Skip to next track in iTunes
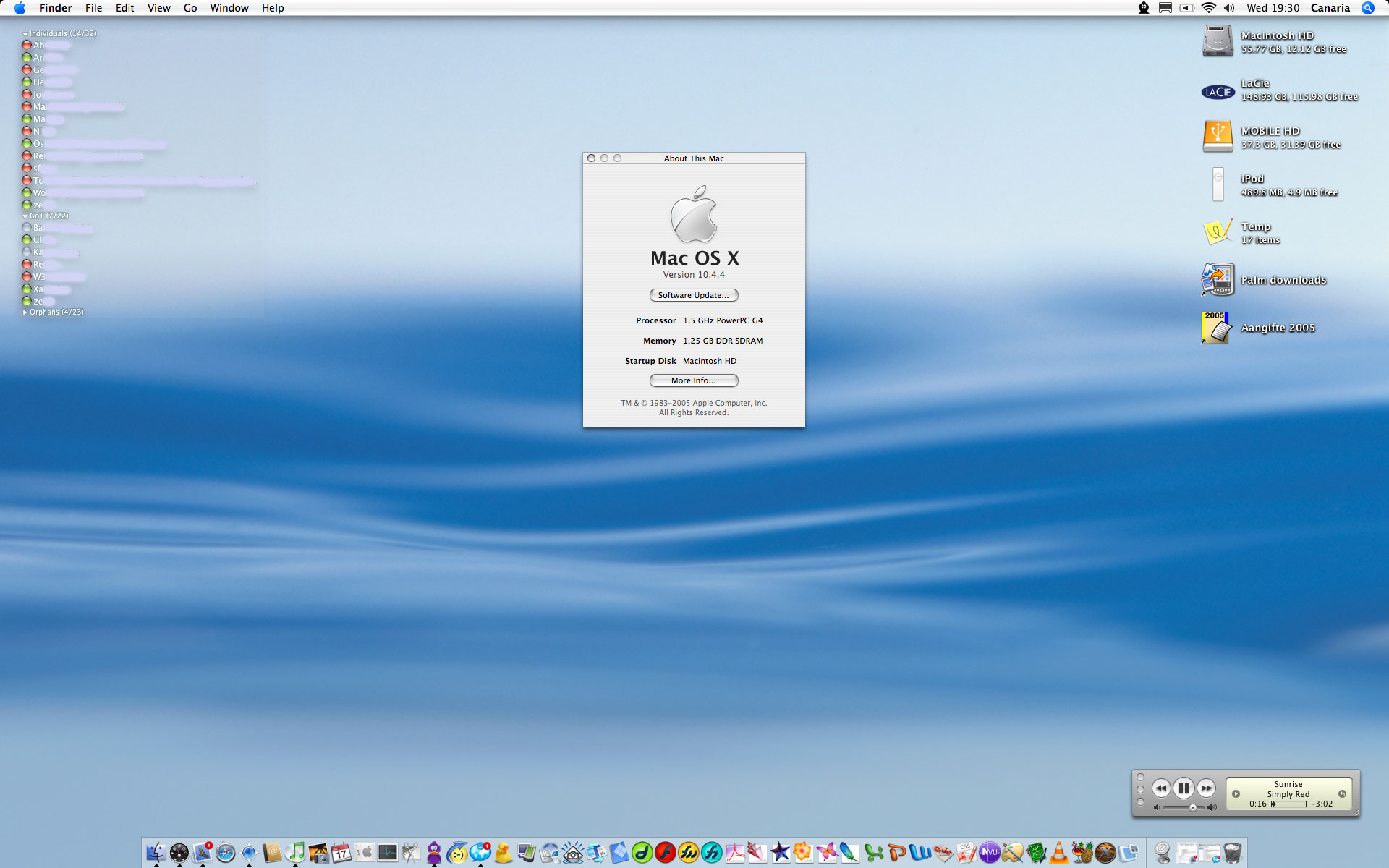 (x=1206, y=788)
